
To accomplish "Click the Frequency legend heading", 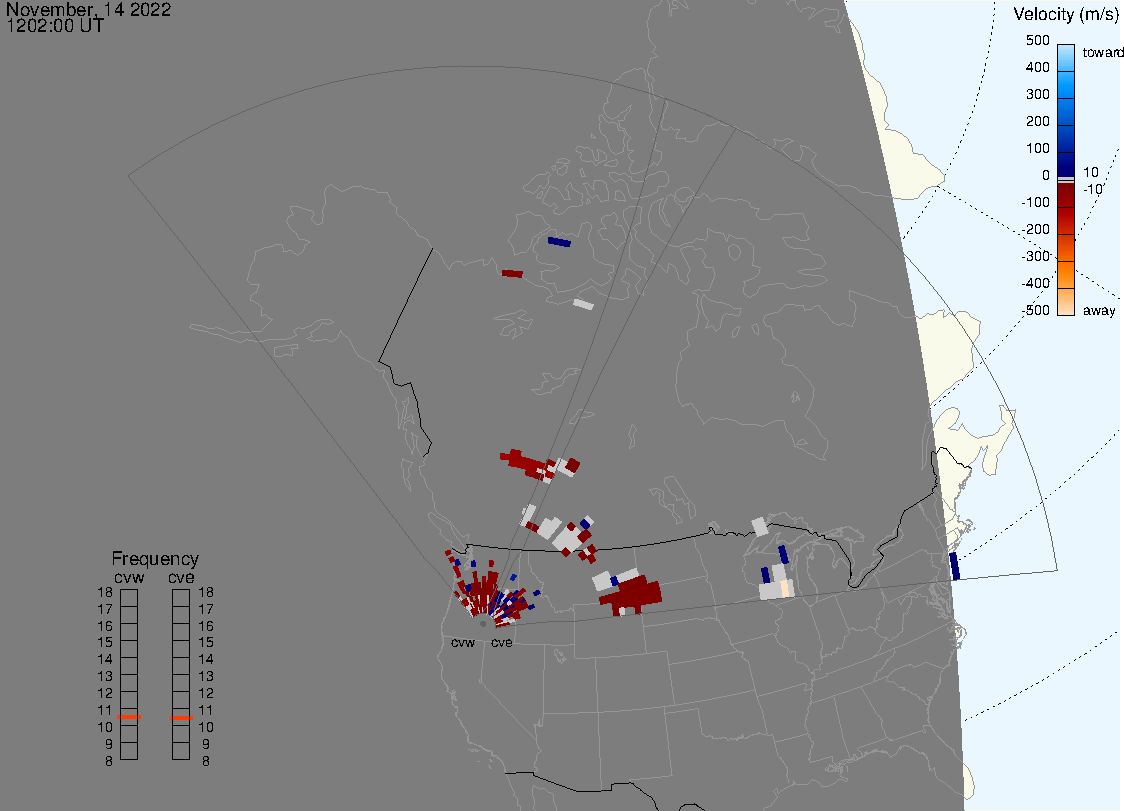I will click(x=155, y=559).
